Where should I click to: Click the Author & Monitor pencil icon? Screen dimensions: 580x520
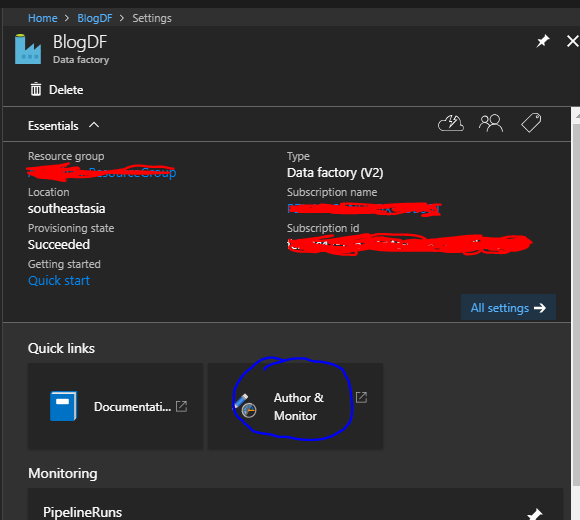coord(245,406)
